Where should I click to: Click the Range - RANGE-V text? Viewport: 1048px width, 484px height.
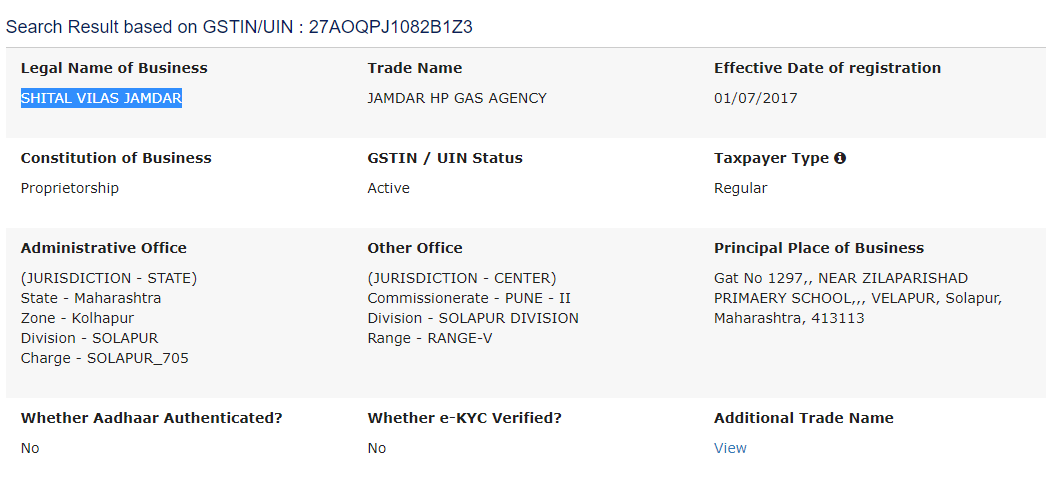[x=430, y=338]
